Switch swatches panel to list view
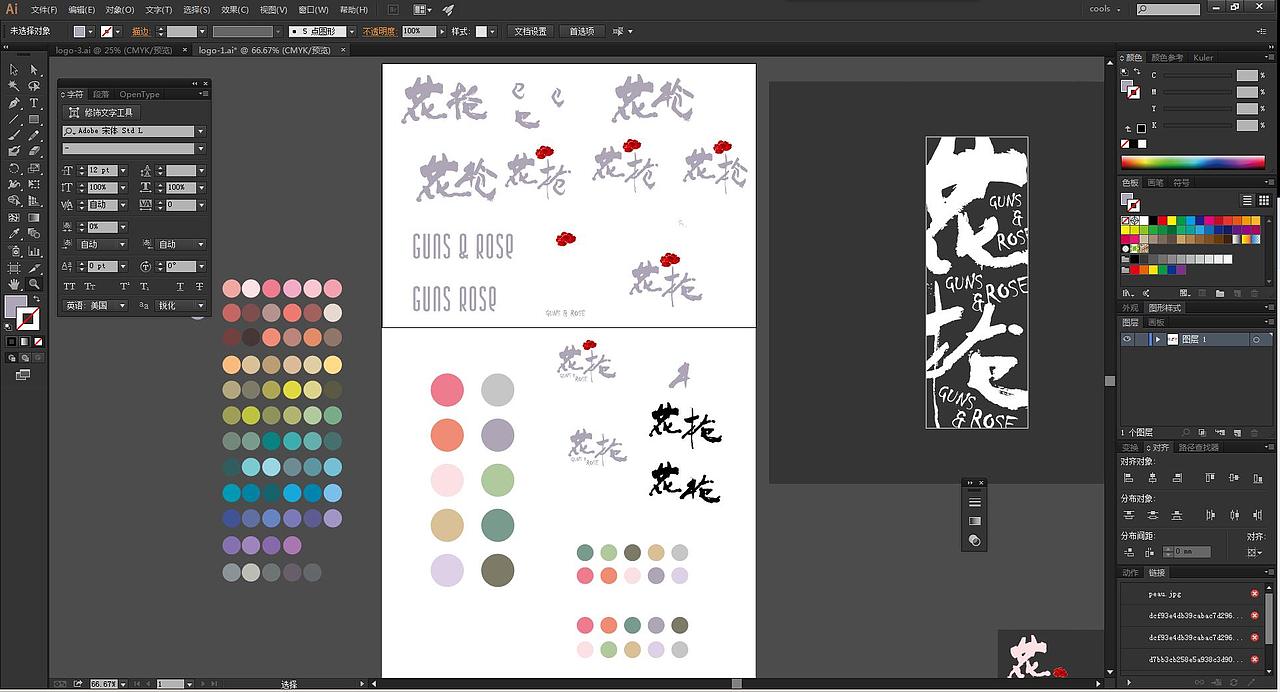The image size is (1280, 692). tap(1247, 201)
